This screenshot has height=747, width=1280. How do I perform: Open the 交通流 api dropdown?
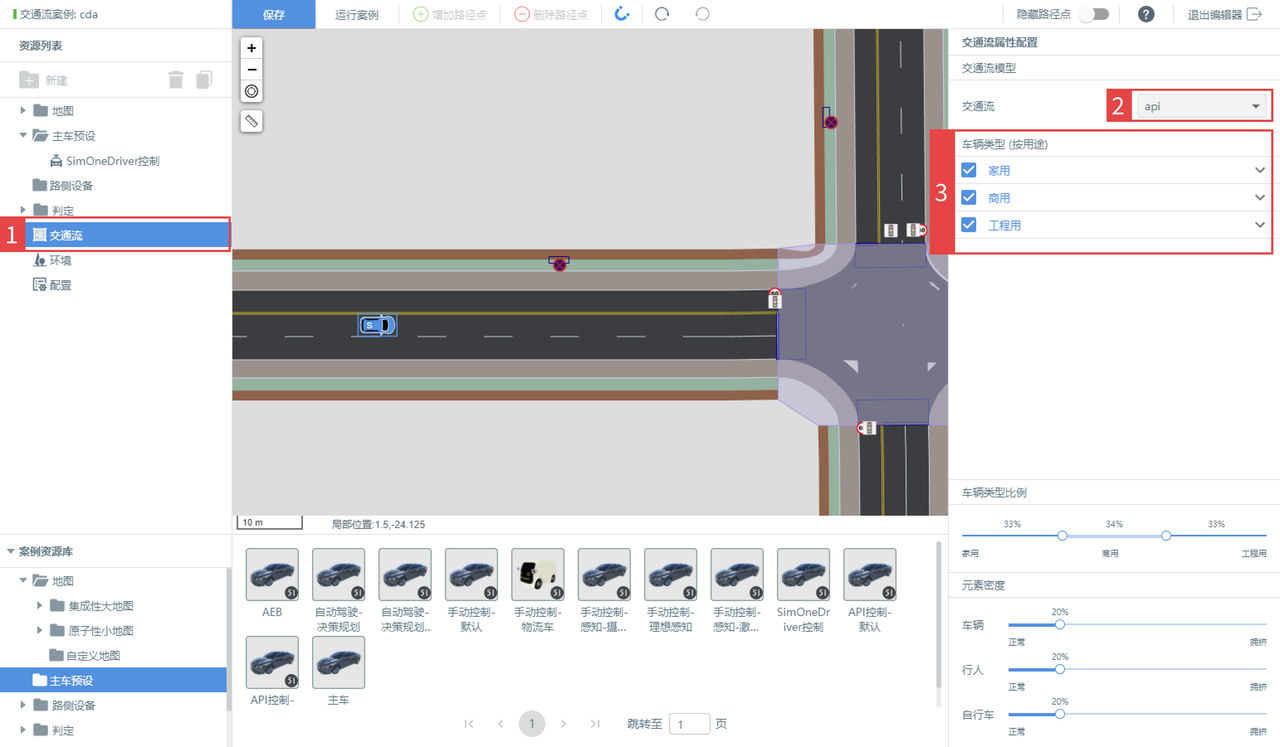pyautogui.click(x=1202, y=106)
